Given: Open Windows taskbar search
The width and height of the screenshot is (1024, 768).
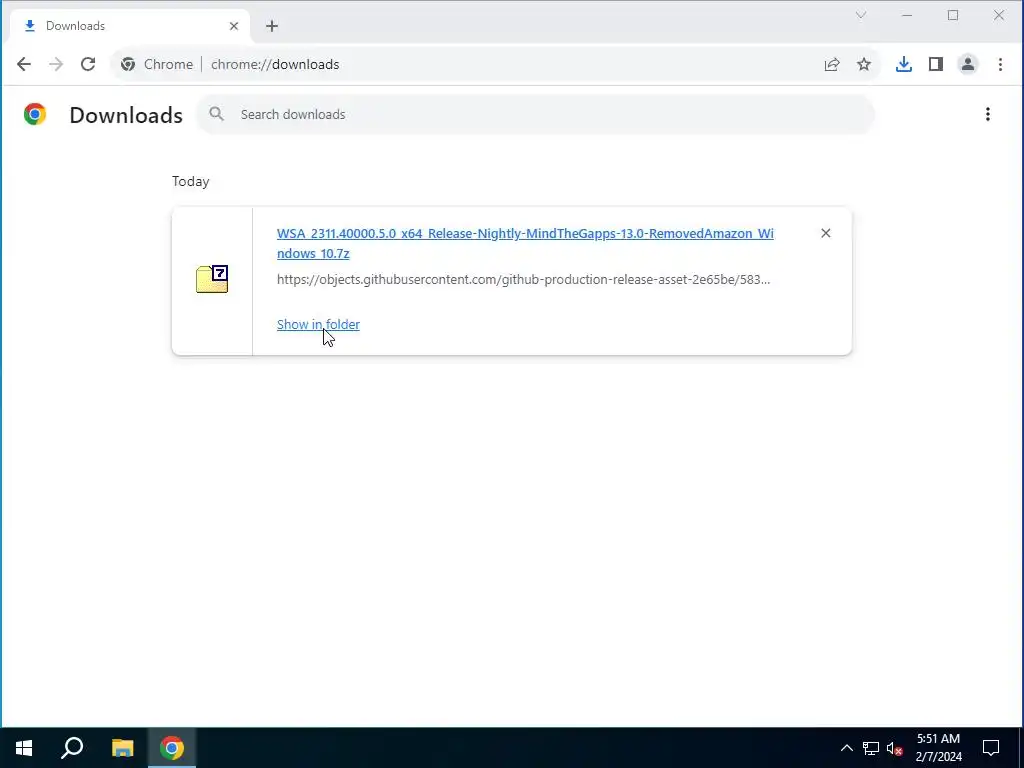Looking at the screenshot, I should click(x=72, y=748).
